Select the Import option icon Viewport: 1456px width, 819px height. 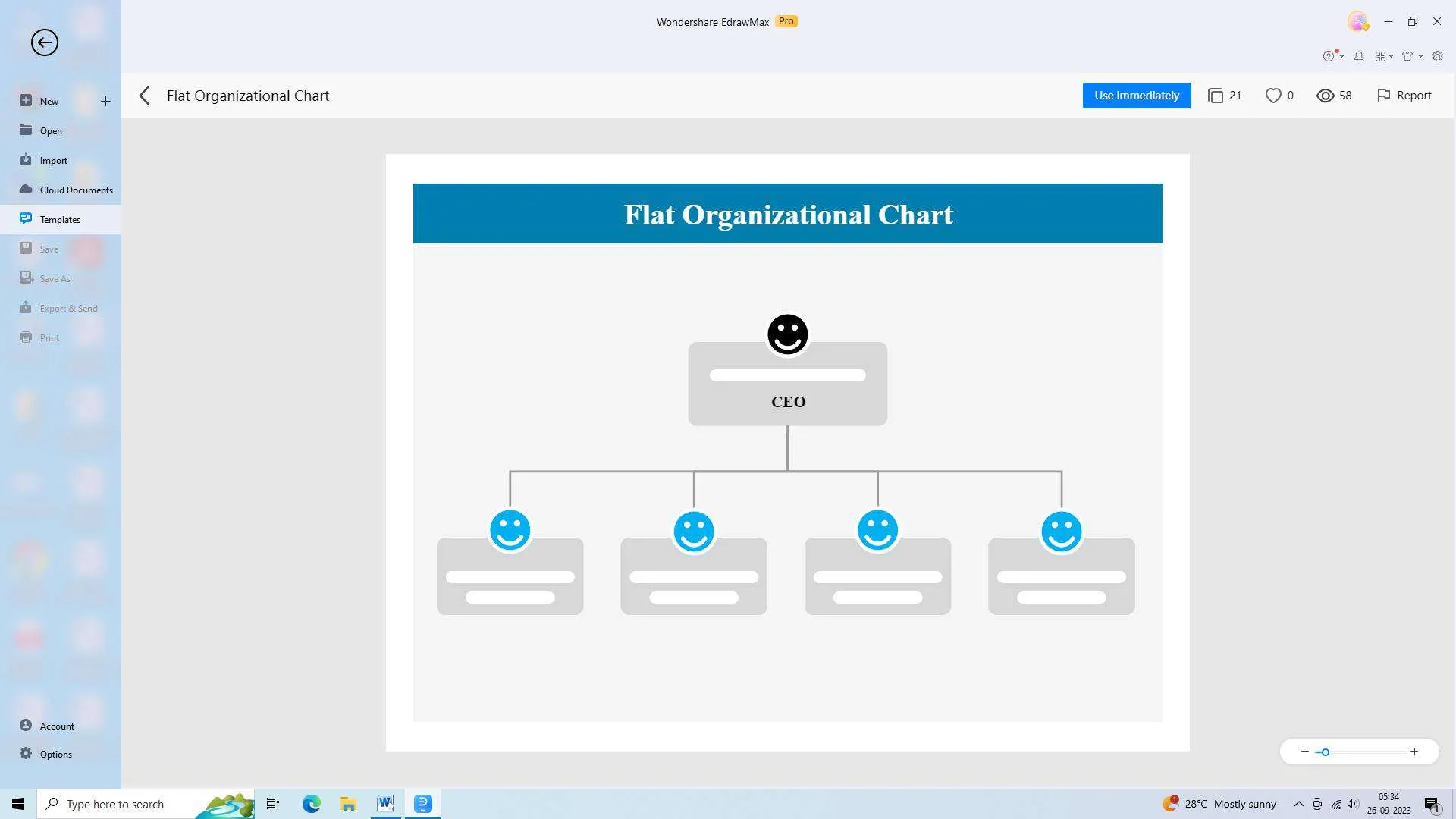pyautogui.click(x=26, y=159)
